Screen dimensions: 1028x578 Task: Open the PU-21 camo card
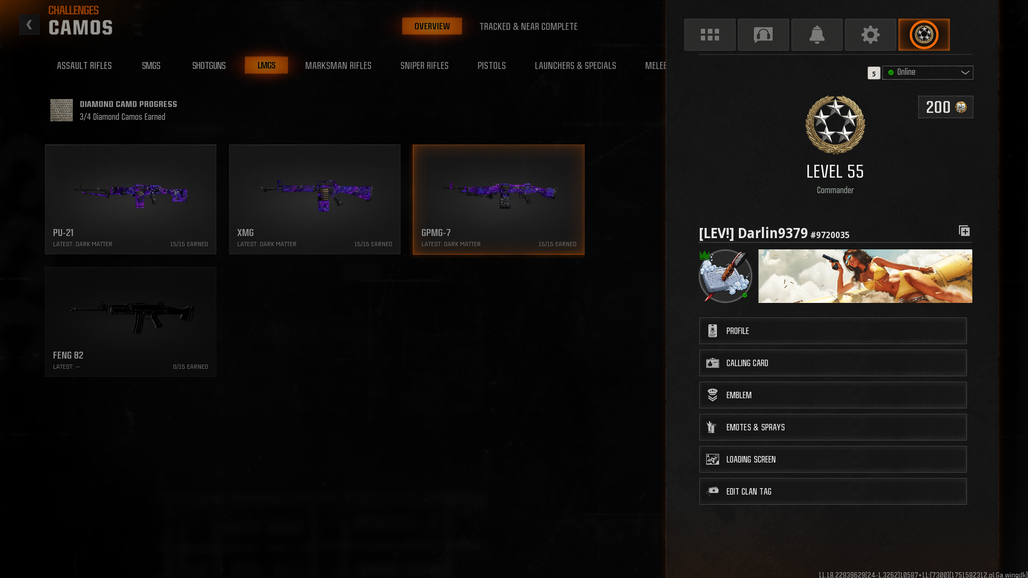130,199
